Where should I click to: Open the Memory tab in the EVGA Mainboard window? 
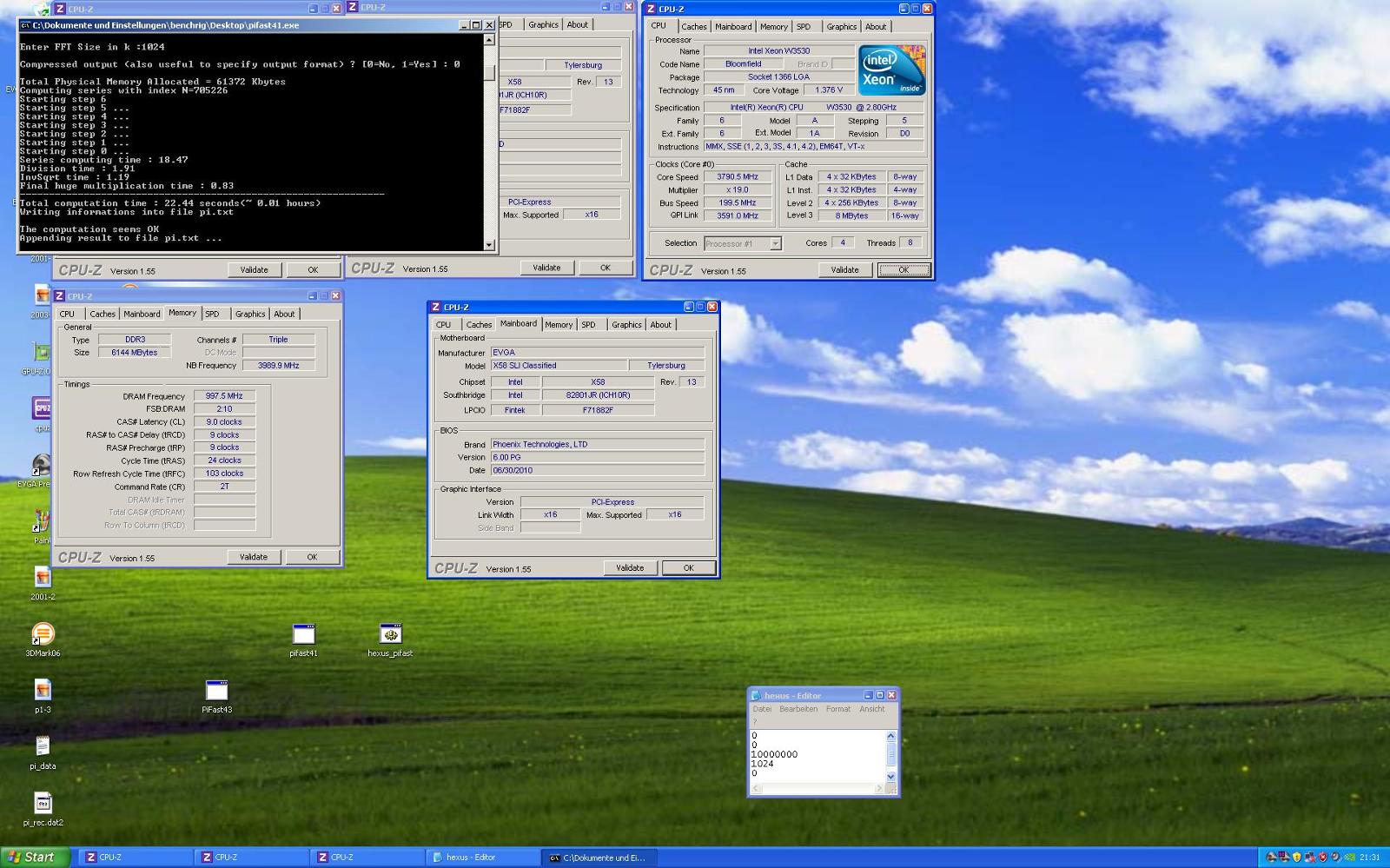coord(559,325)
